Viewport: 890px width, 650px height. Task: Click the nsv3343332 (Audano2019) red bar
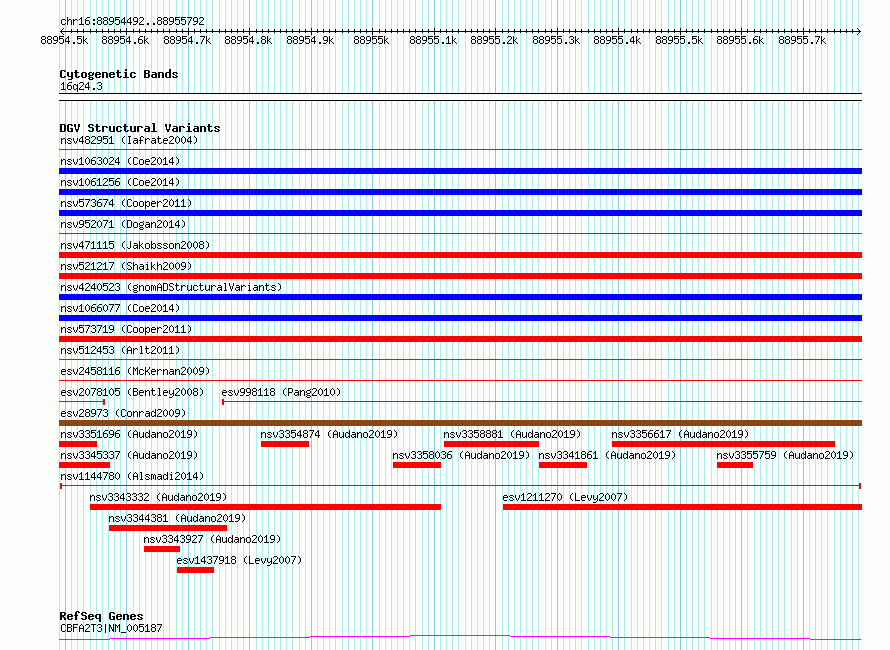click(x=265, y=507)
